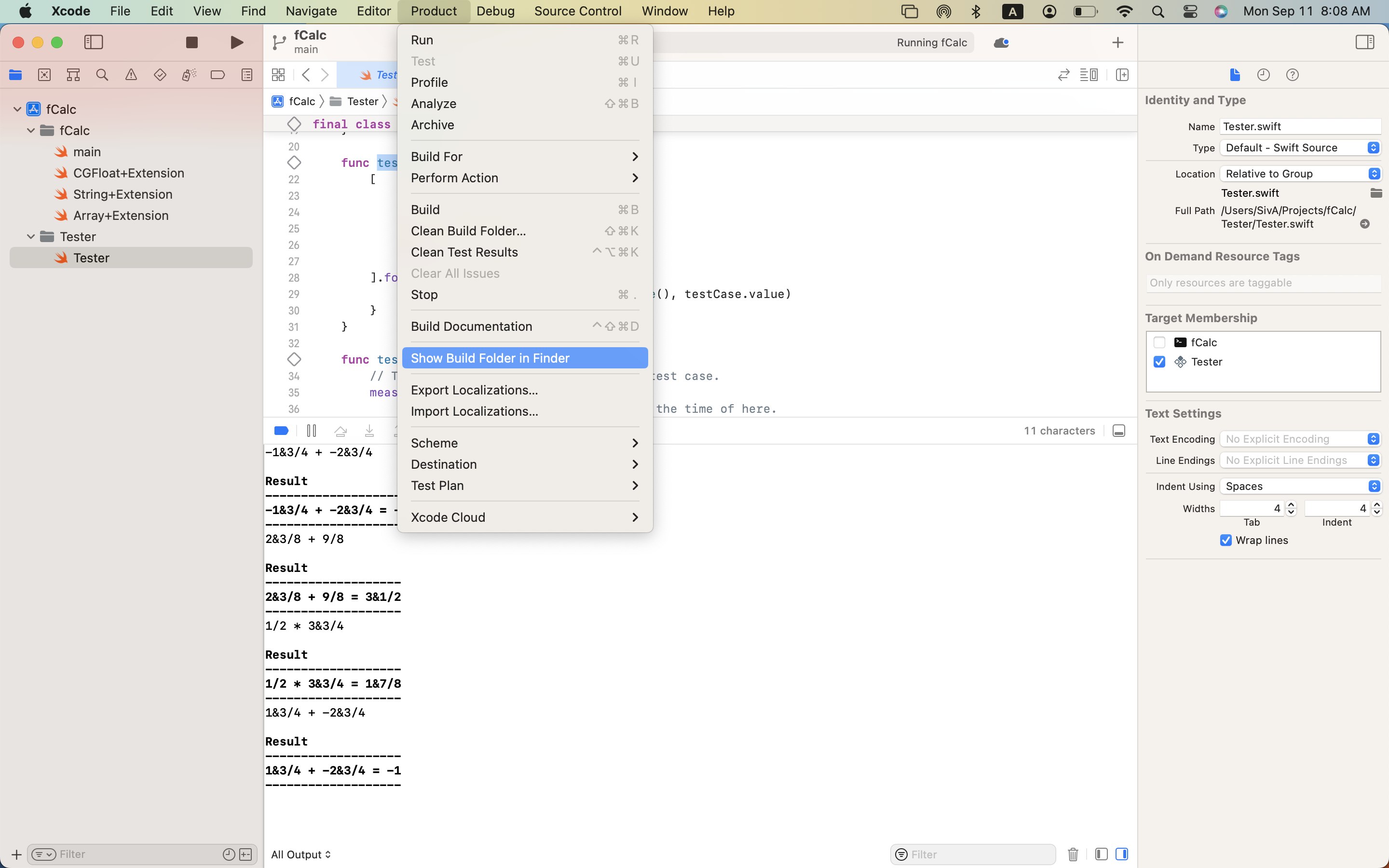Increment the Tab width stepper

pyautogui.click(x=1292, y=504)
